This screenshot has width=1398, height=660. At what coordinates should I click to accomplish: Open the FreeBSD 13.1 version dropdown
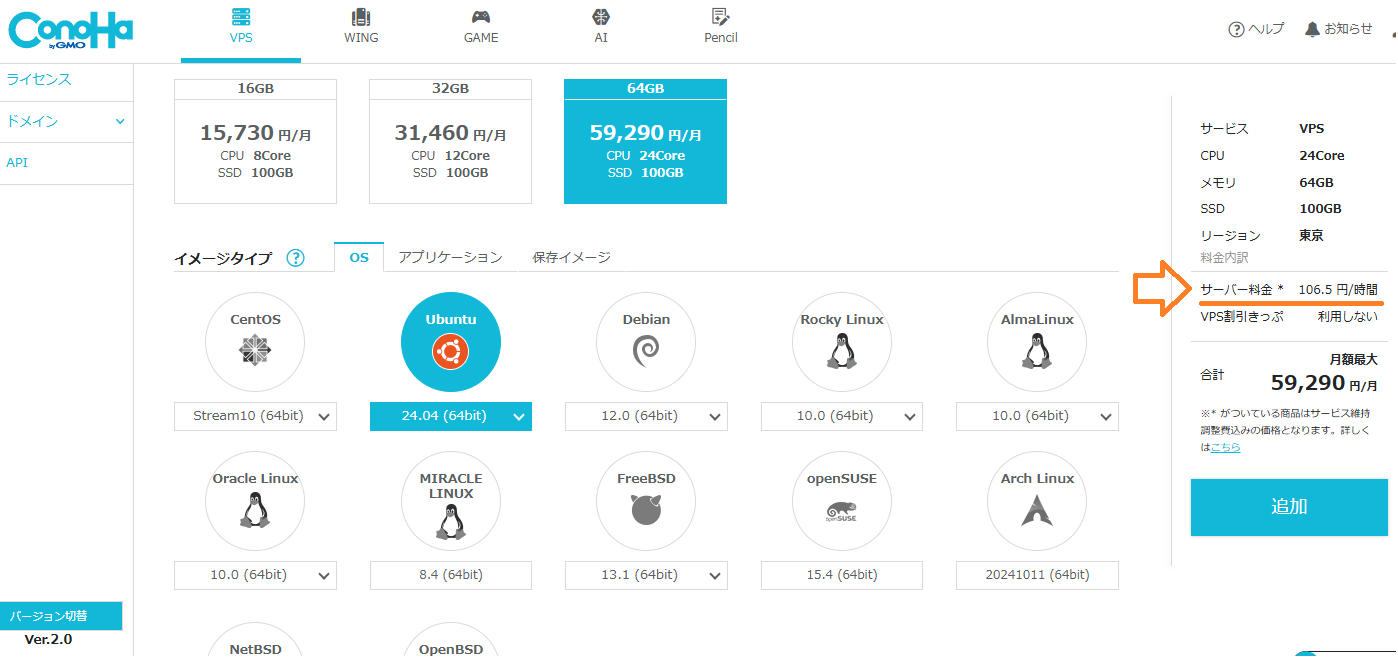(x=646, y=575)
